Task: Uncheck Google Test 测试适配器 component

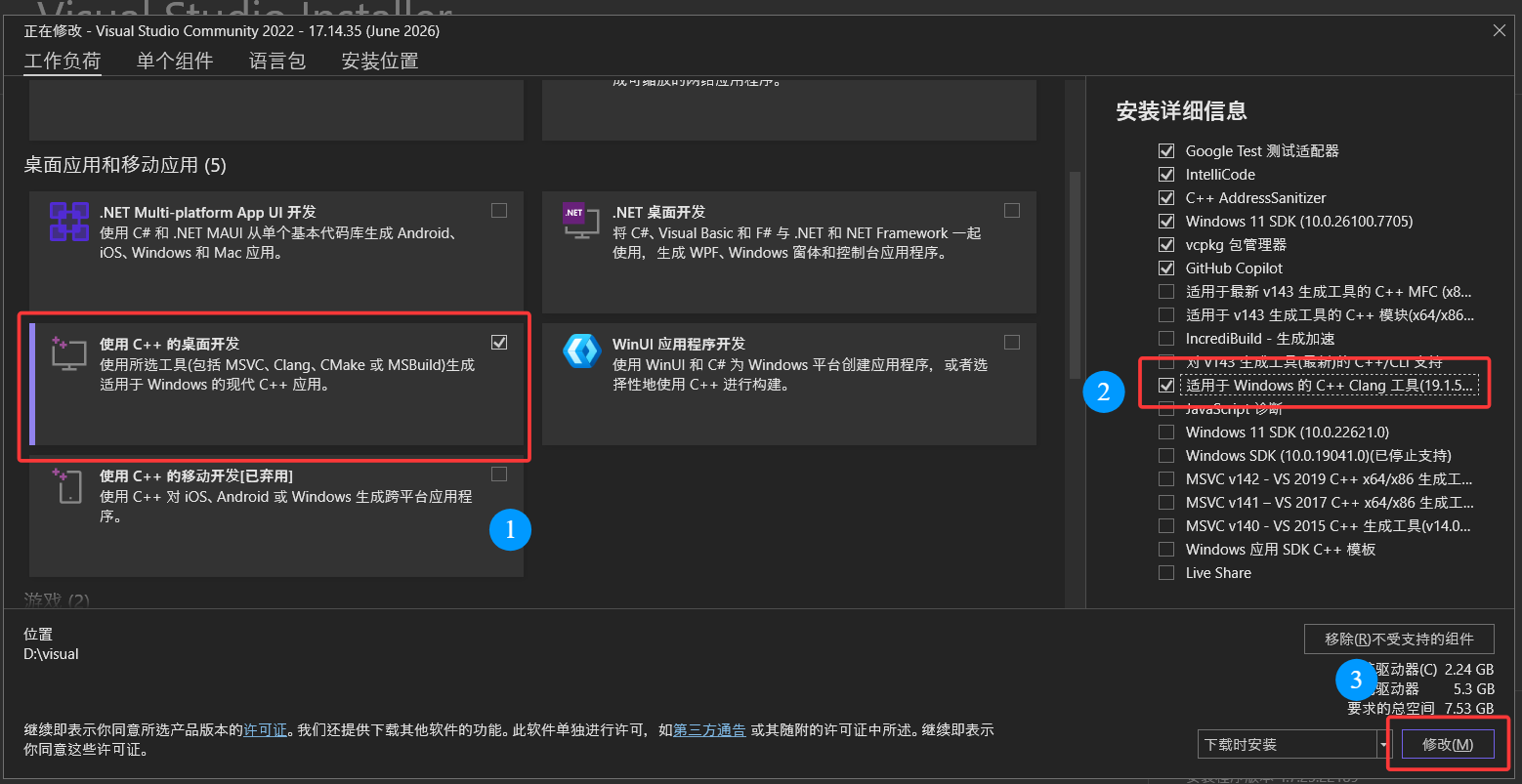Action: coord(1165,151)
